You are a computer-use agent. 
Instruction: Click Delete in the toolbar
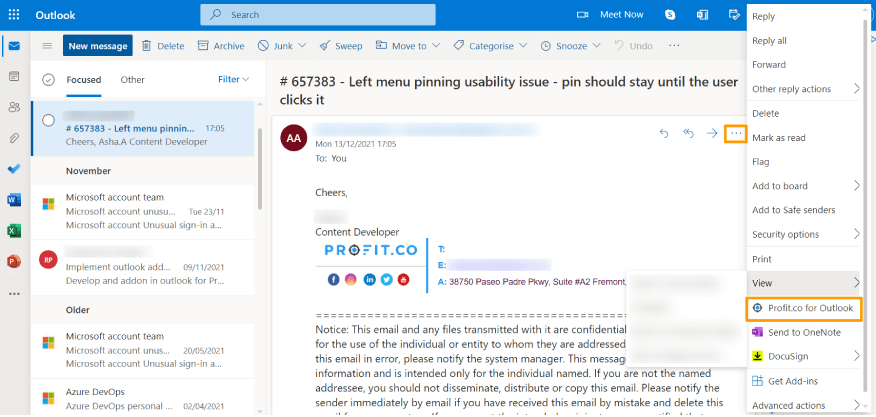coord(163,46)
